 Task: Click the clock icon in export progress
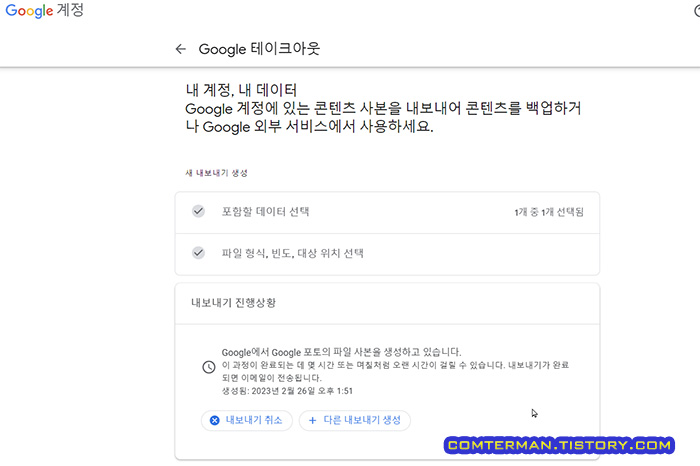(208, 367)
